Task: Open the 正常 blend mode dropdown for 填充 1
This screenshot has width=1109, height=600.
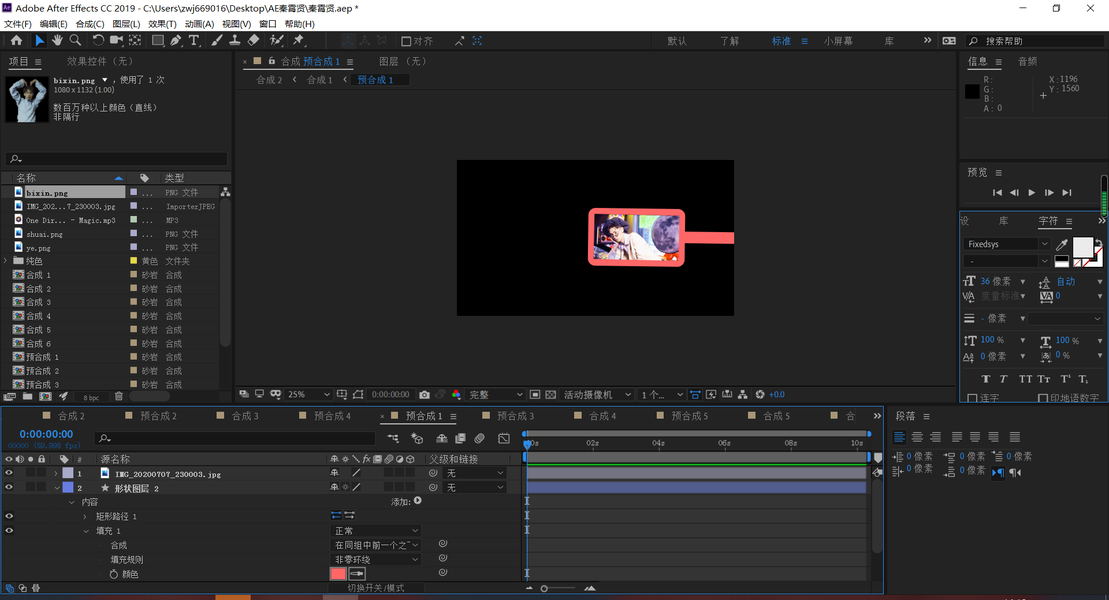Action: pos(376,531)
